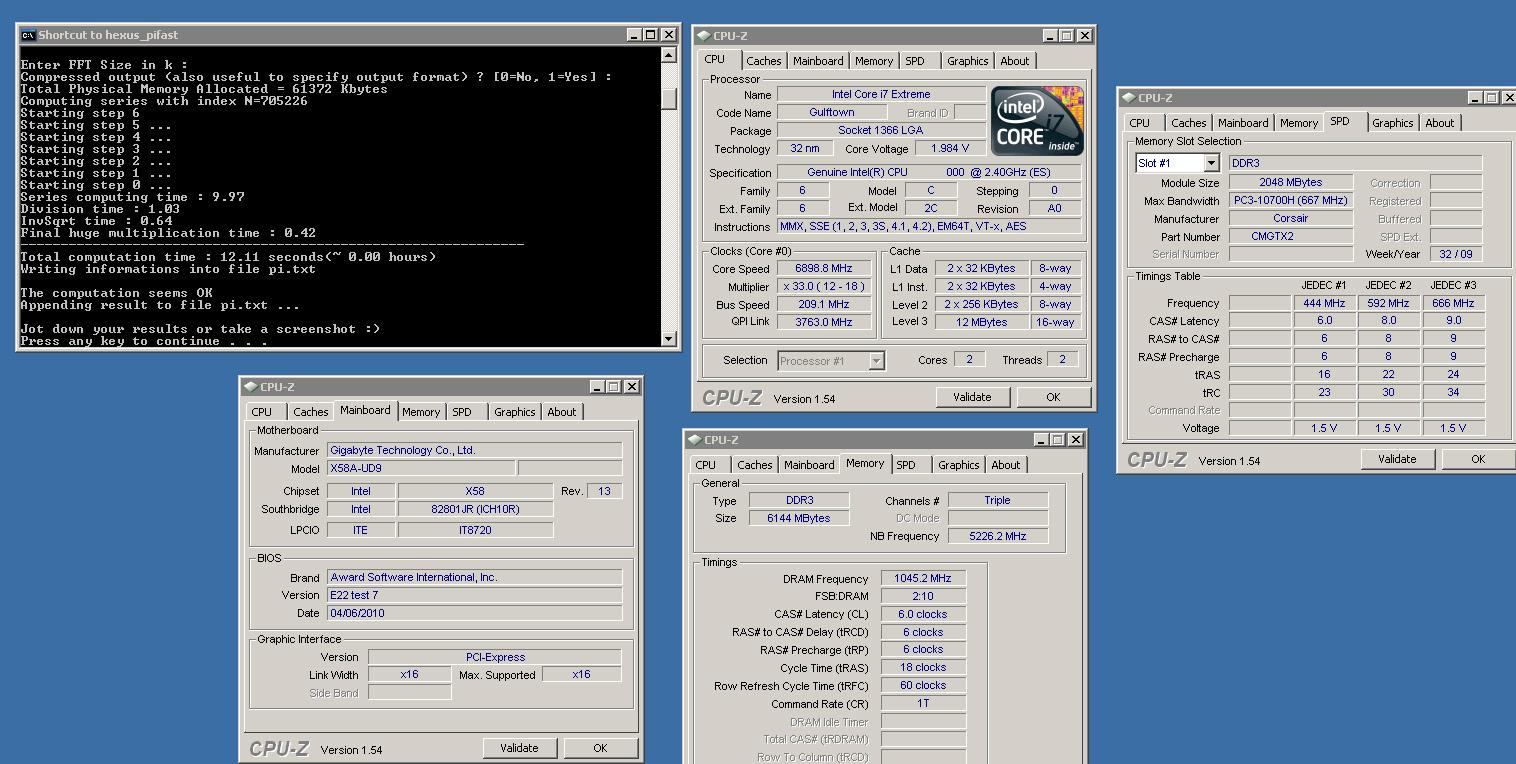Click Validate in CPU window
The height and width of the screenshot is (764, 1516).
[972, 397]
